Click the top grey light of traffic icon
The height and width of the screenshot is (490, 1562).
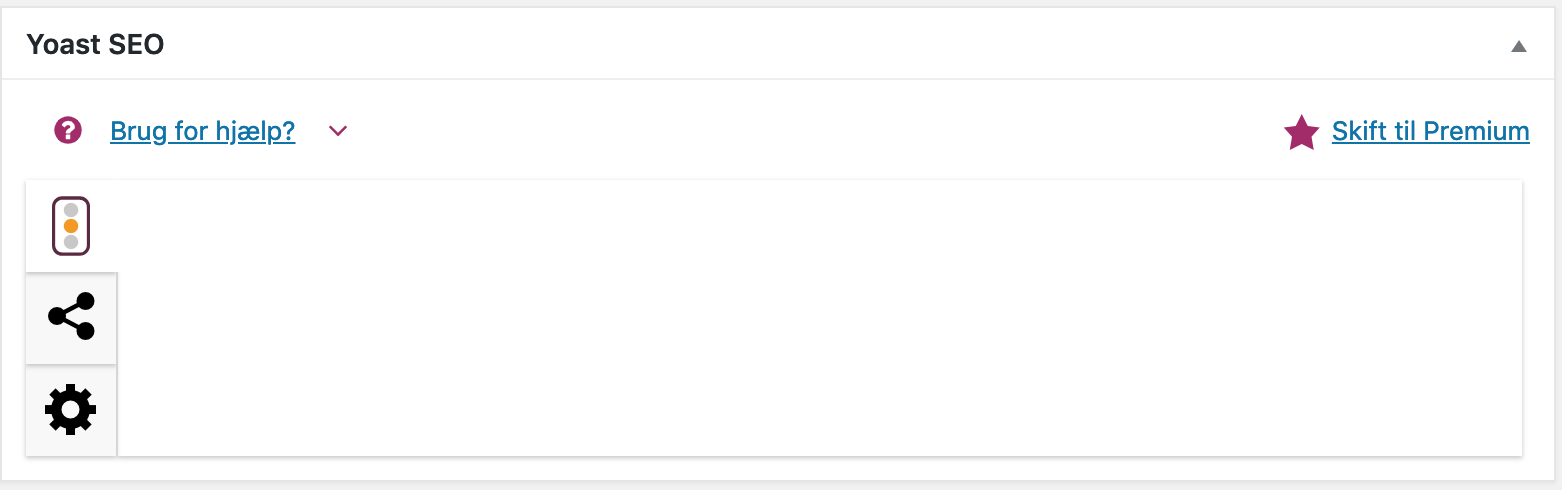(71, 210)
